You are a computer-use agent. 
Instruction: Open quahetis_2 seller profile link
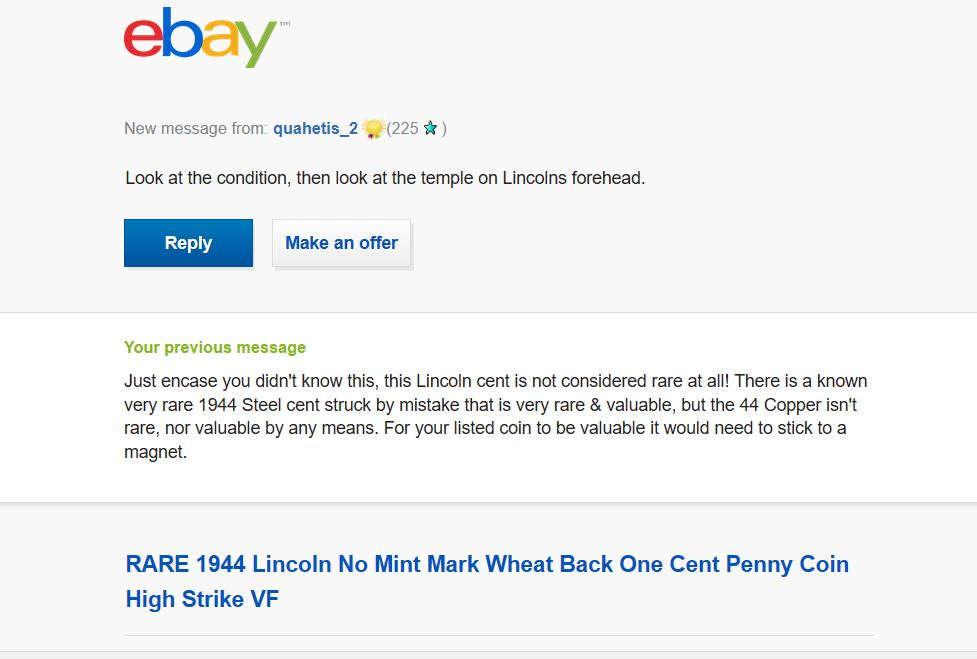point(315,129)
